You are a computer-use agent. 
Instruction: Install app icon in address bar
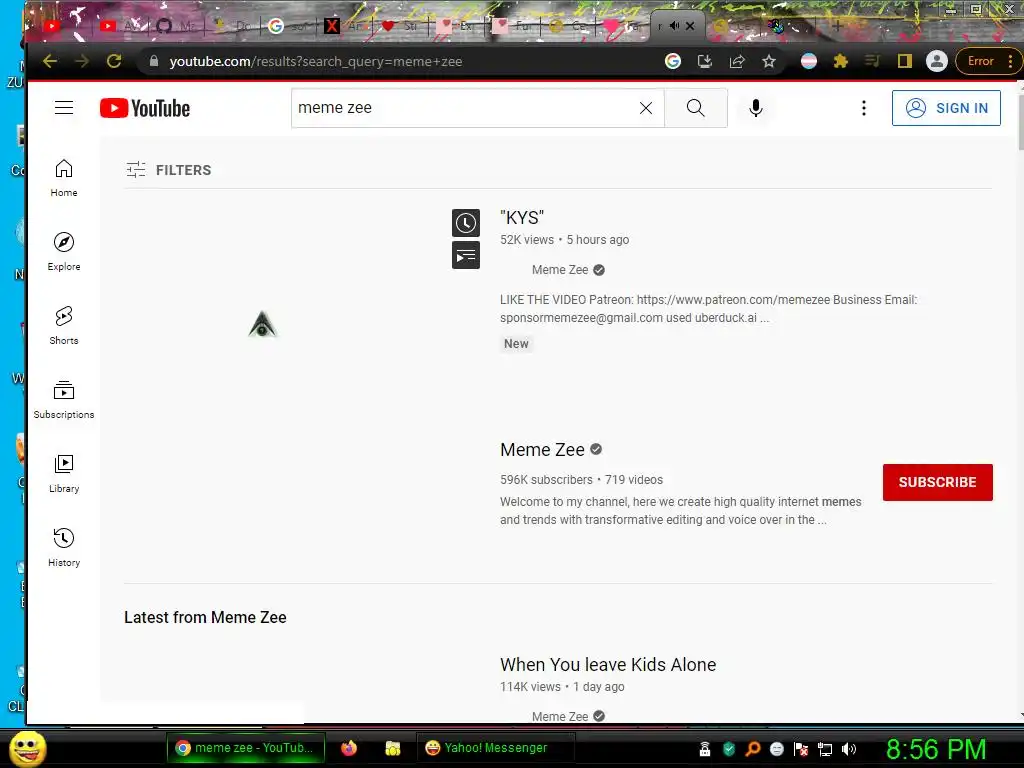tap(705, 61)
